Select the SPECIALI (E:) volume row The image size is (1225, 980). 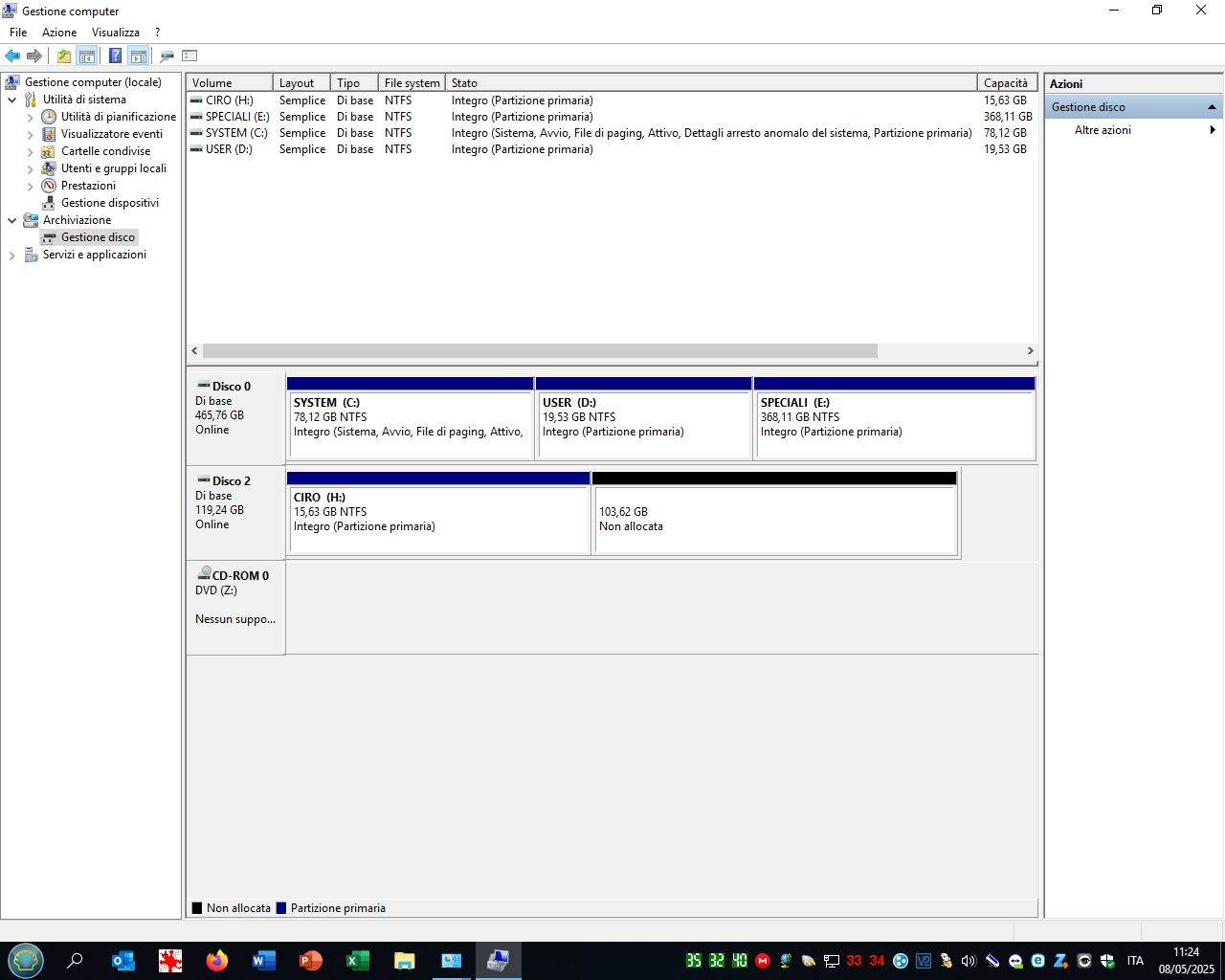click(x=612, y=117)
